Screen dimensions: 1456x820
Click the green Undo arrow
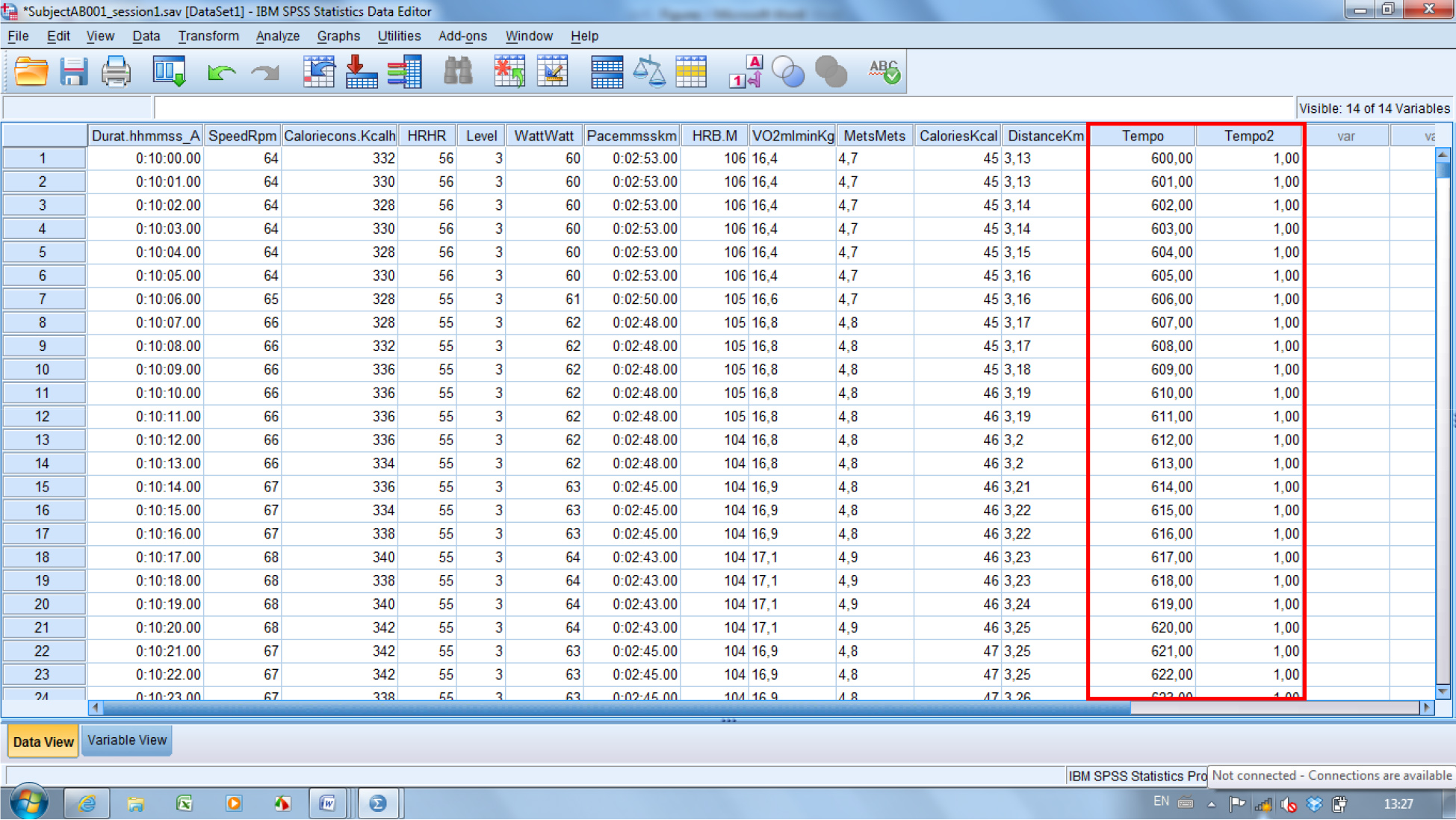(221, 72)
